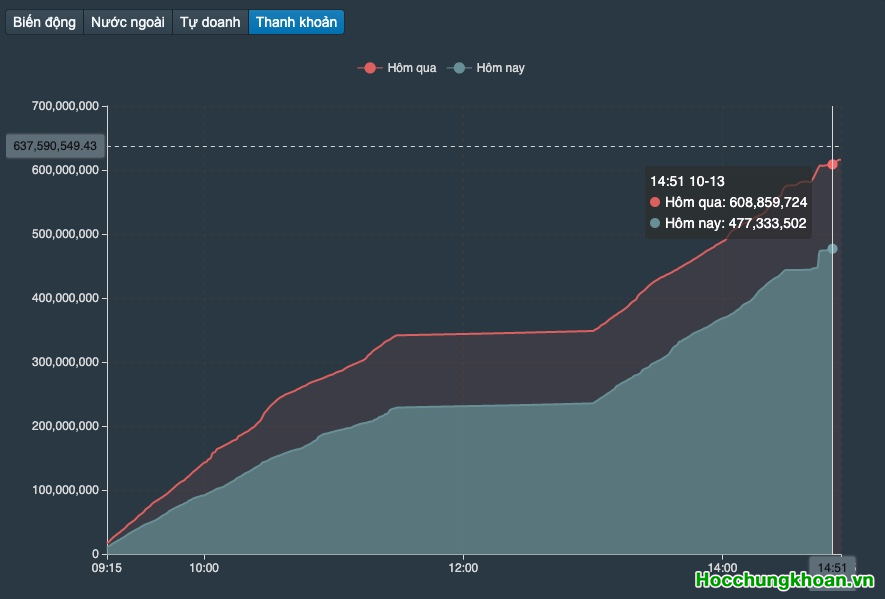This screenshot has height=599, width=885.
Task: Click the tooltip header 14:51 10-13
Action: [x=687, y=181]
